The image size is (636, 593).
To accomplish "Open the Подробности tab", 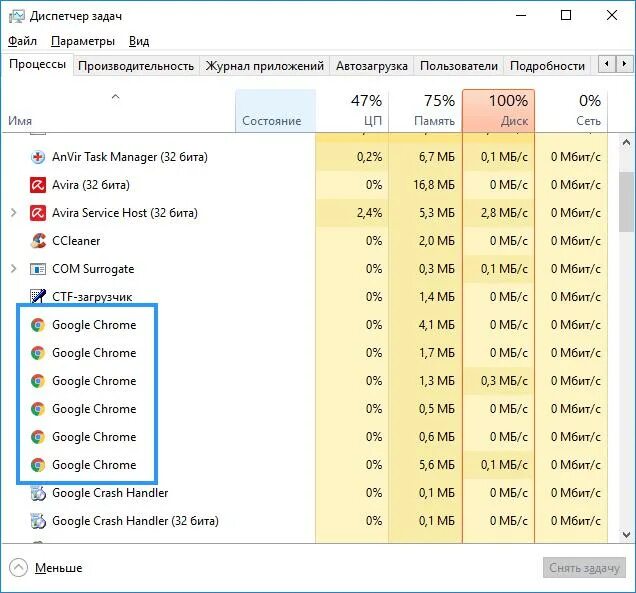I will point(547,66).
